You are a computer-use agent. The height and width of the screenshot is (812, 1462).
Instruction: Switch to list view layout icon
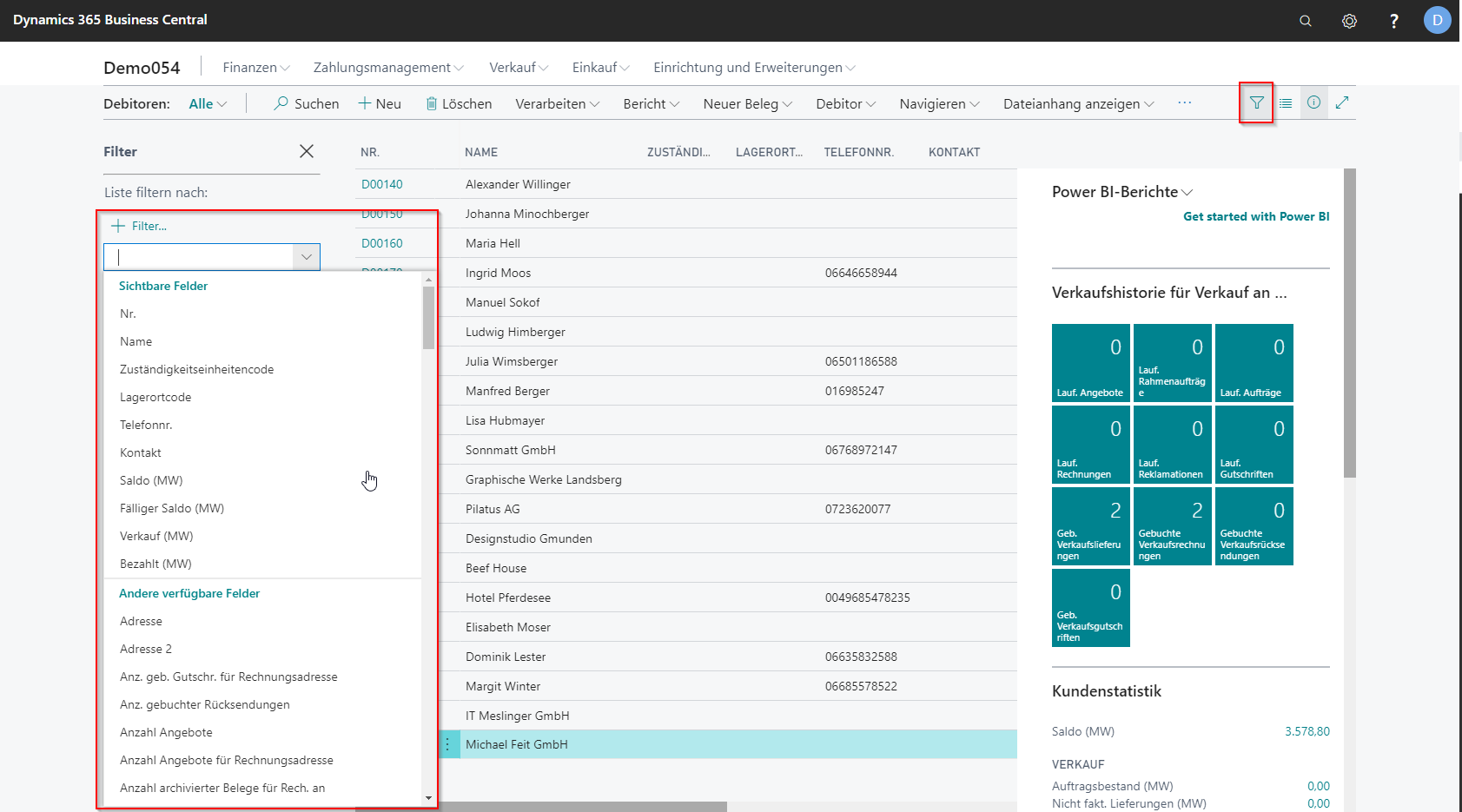pos(1286,103)
